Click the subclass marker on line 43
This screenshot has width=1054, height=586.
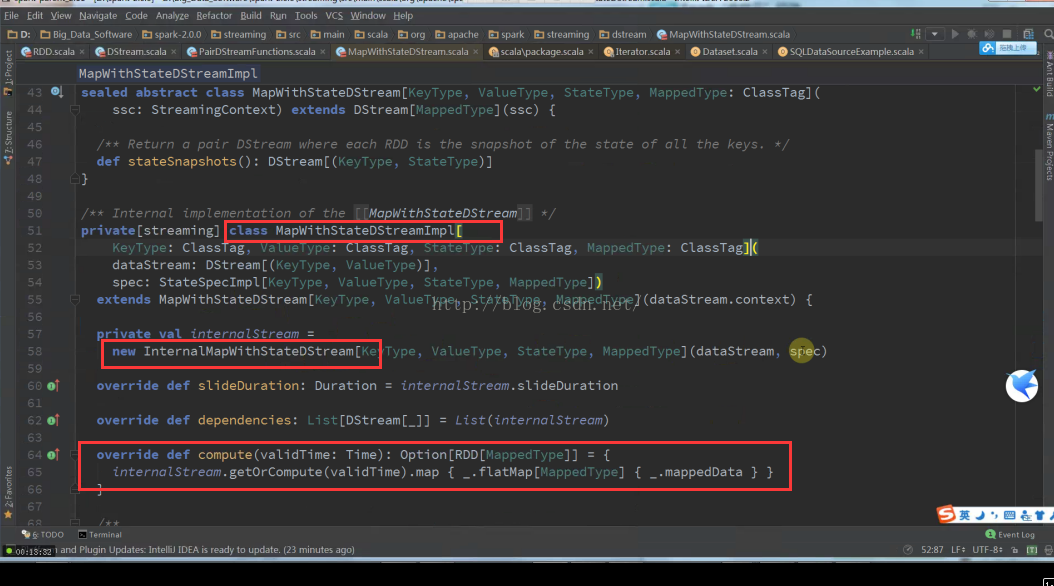tap(56, 92)
